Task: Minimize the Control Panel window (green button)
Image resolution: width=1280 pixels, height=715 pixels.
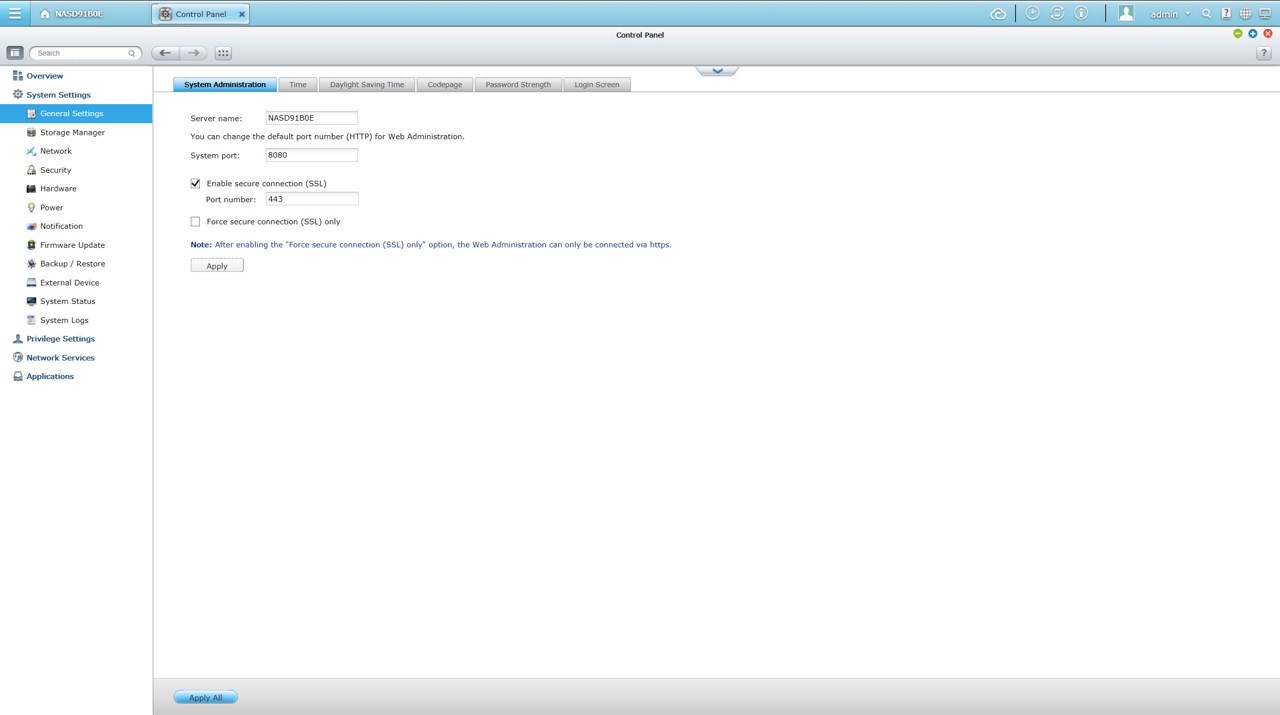Action: click(1238, 34)
